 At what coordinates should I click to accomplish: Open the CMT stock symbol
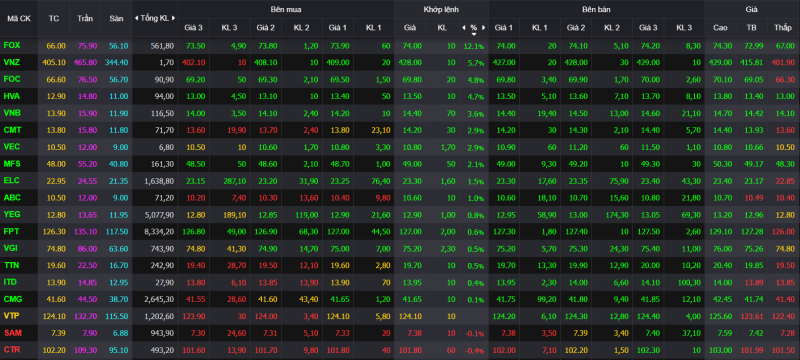(12, 130)
